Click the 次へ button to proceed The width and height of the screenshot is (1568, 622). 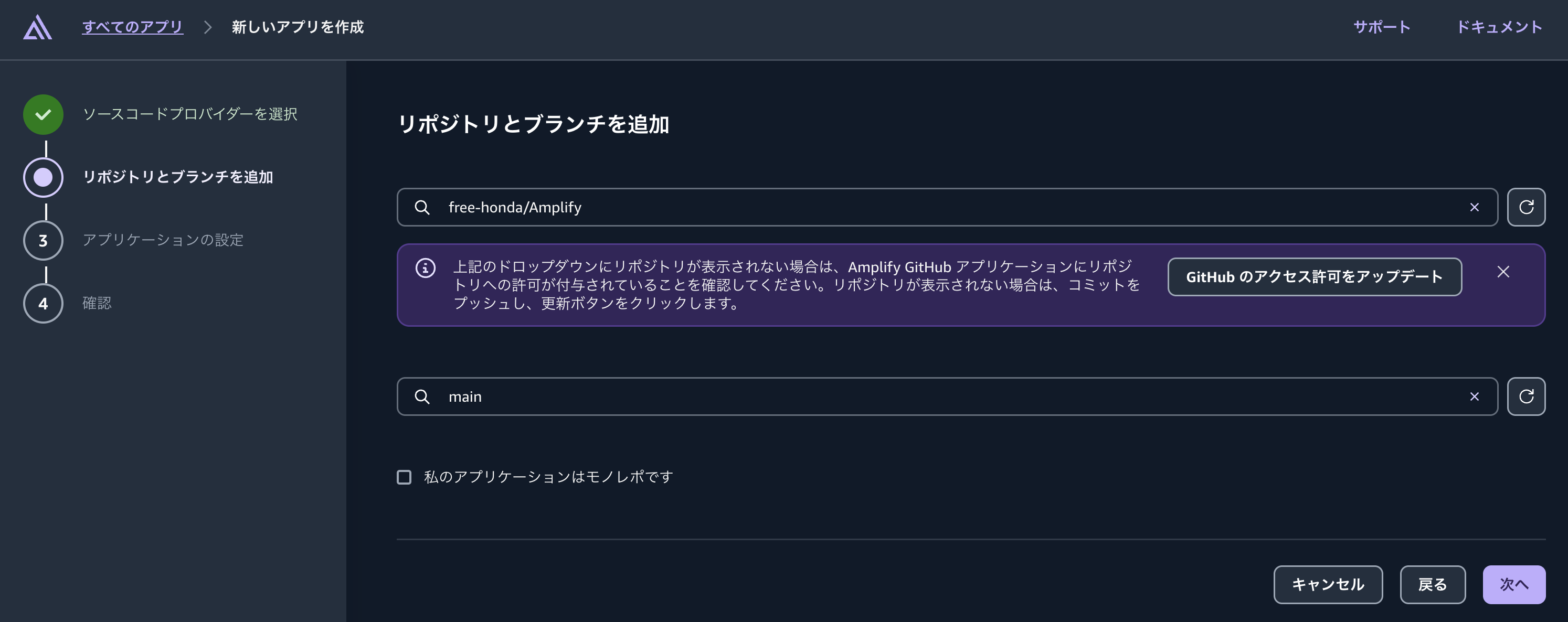pos(1514,584)
